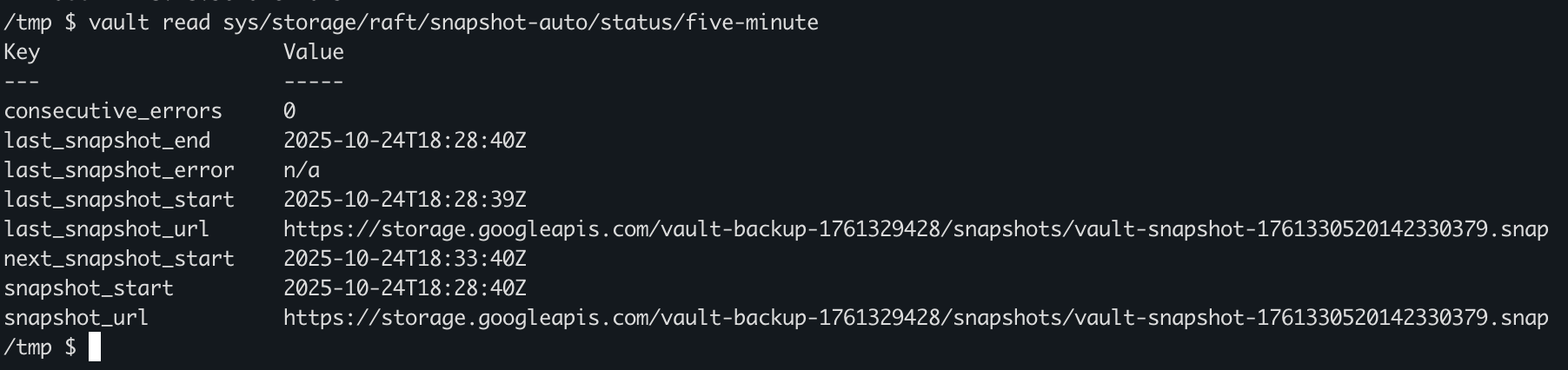1568x370 pixels.
Task: Click the n/a error value
Action: [301, 170]
